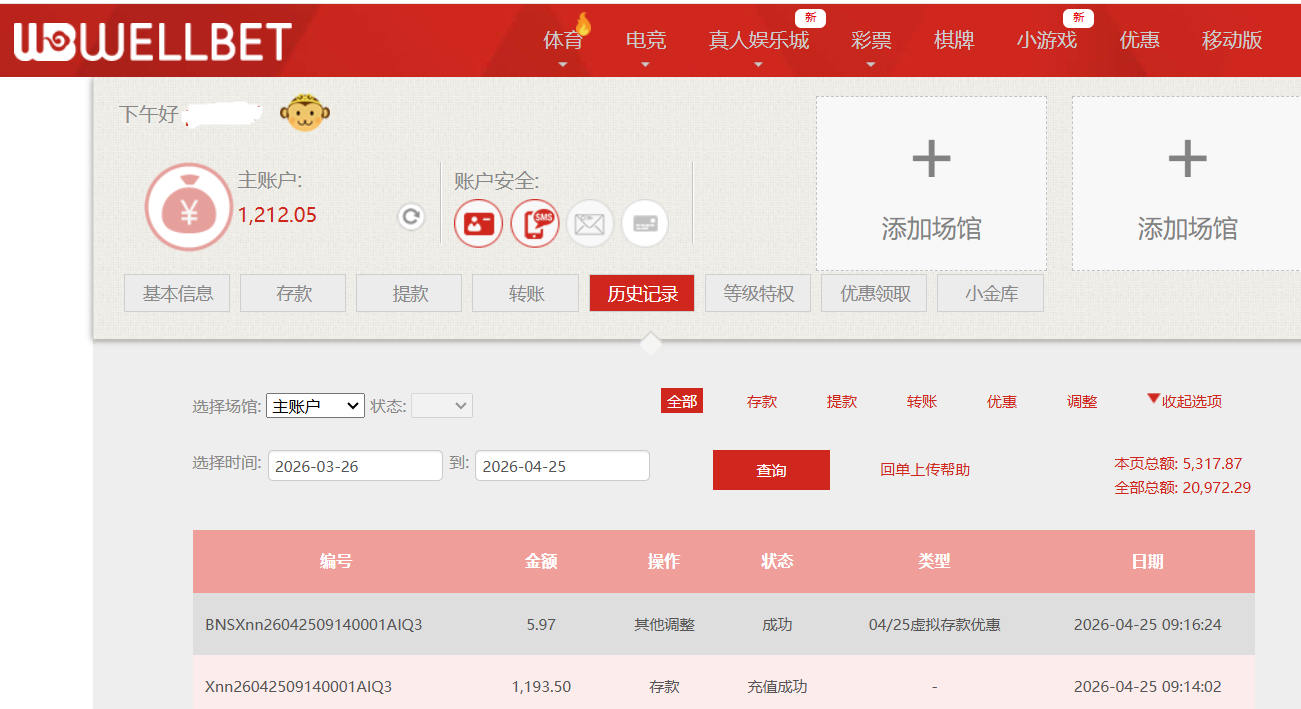Filter records by 提款
The height and width of the screenshot is (709, 1301).
tap(842, 401)
